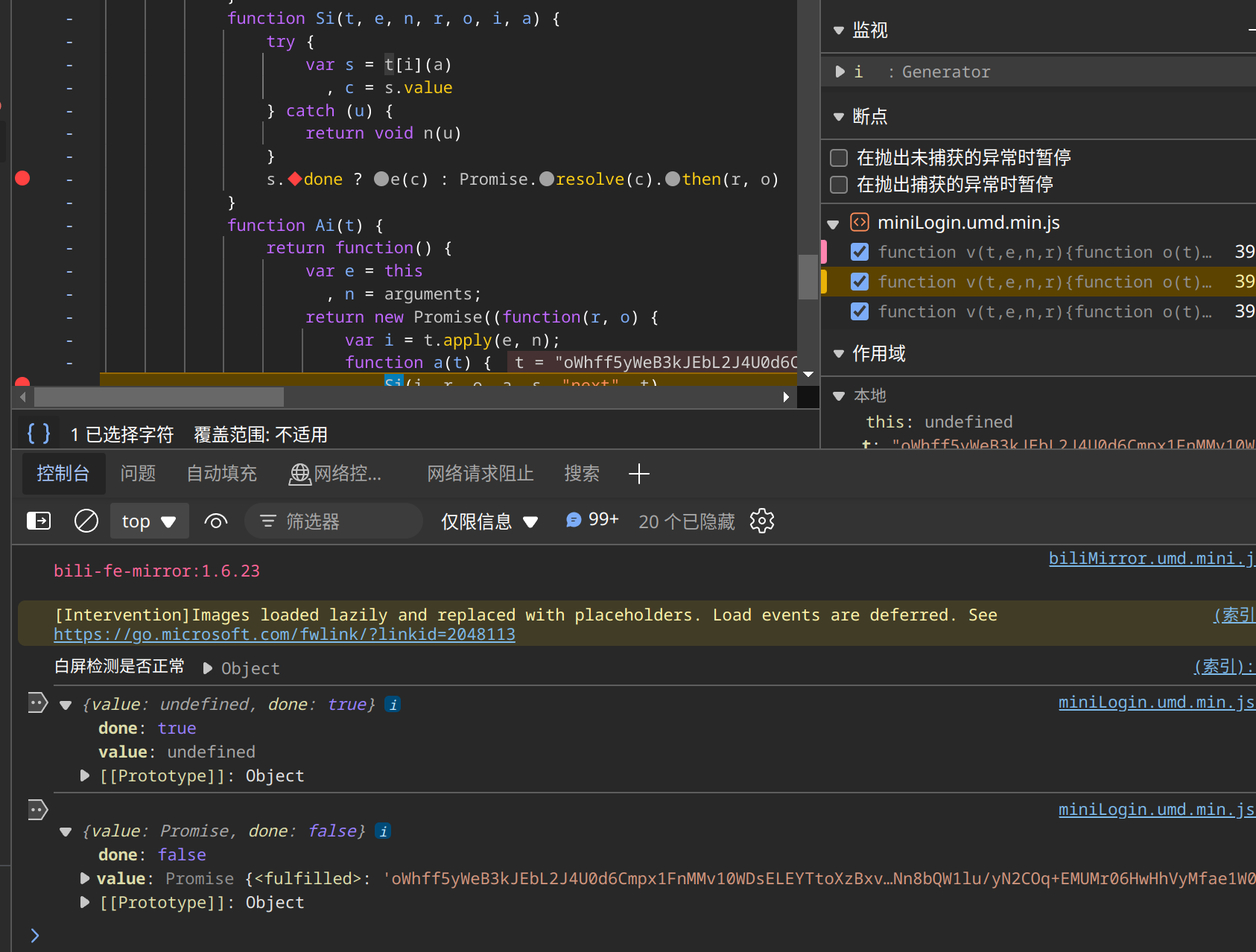Click the first console result arrow icon
The height and width of the screenshot is (952, 1256).
37,702
